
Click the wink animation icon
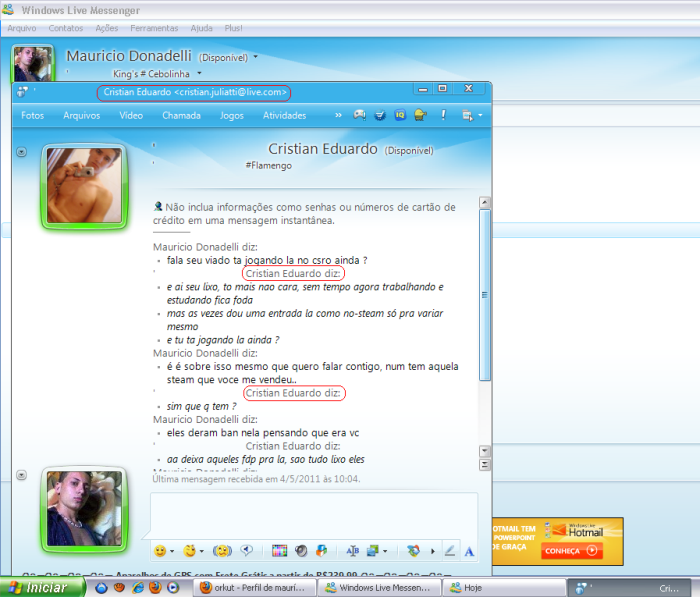pos(190,551)
